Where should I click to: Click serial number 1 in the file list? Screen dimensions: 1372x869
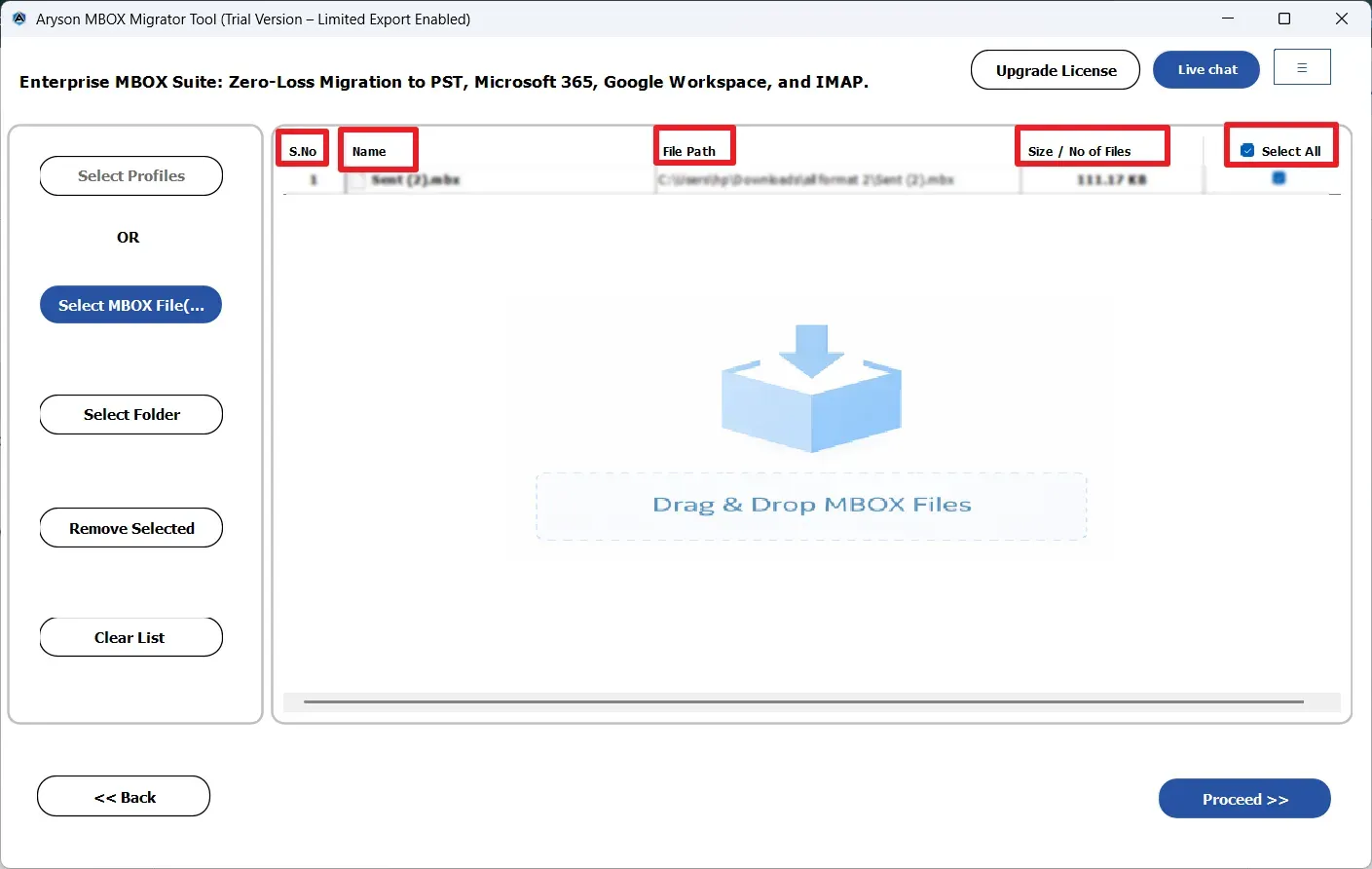pos(314,180)
